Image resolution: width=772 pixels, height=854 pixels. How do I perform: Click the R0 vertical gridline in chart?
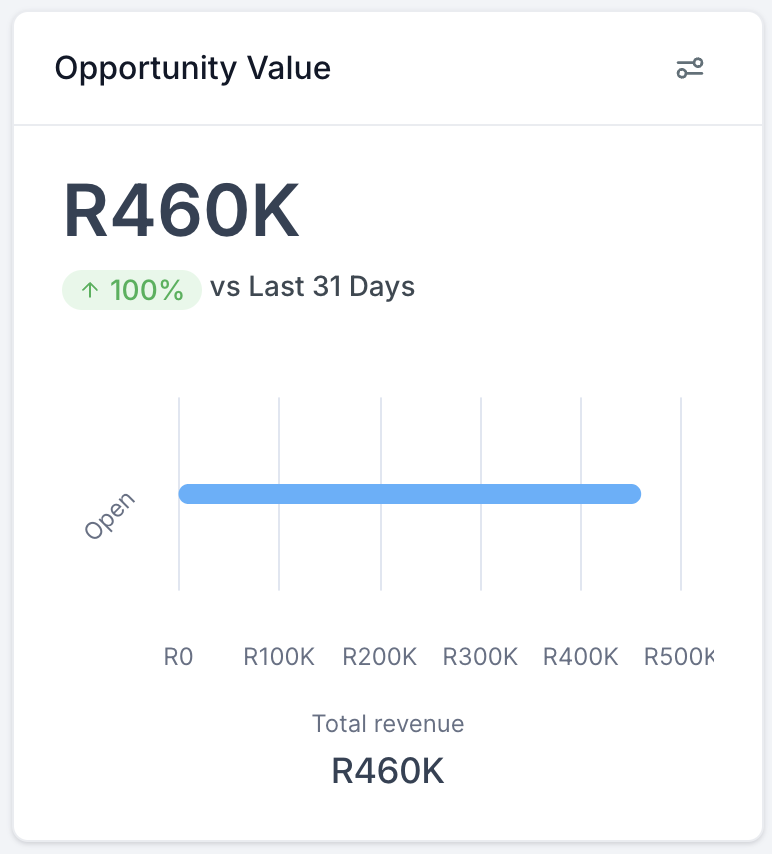179,547
